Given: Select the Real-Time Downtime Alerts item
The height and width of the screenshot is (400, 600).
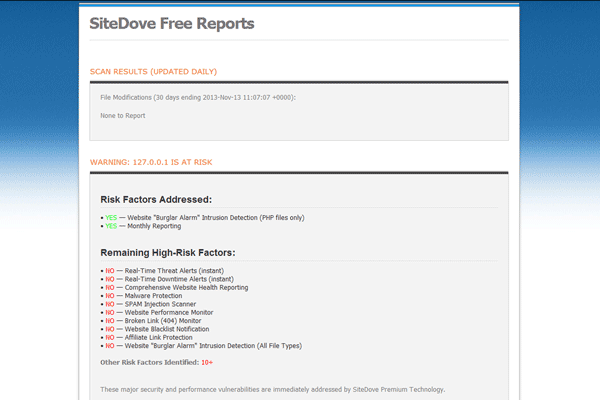Looking at the screenshot, I should point(182,279).
